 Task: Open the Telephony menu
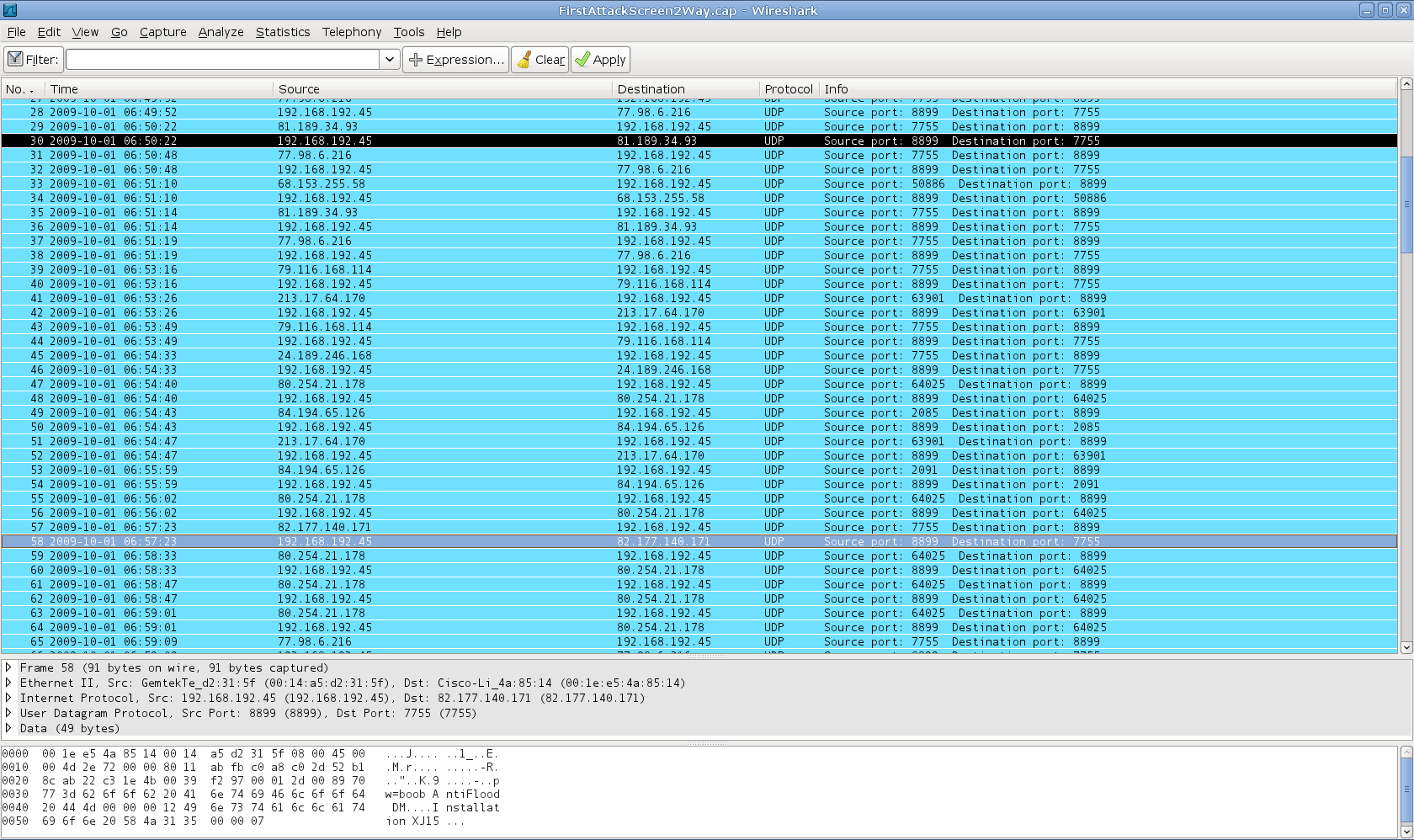click(352, 32)
